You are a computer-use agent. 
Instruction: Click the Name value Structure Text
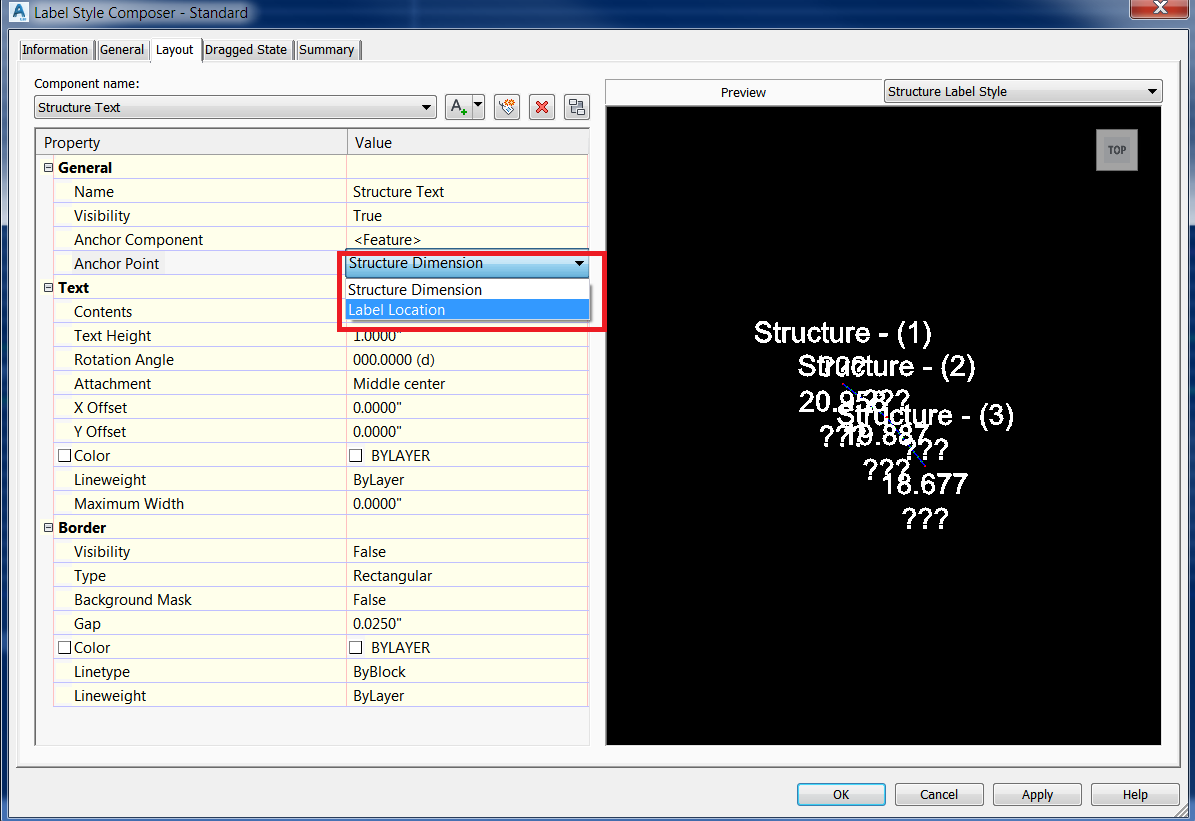point(467,192)
